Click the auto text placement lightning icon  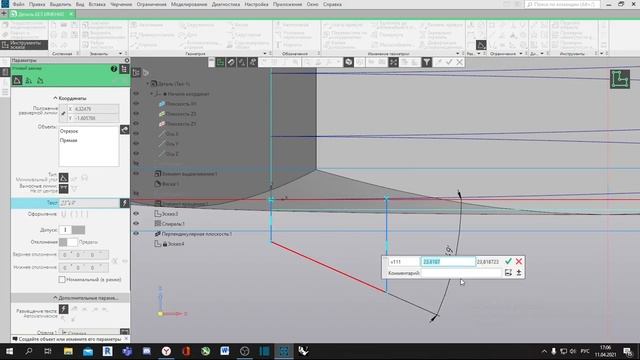coord(64,309)
